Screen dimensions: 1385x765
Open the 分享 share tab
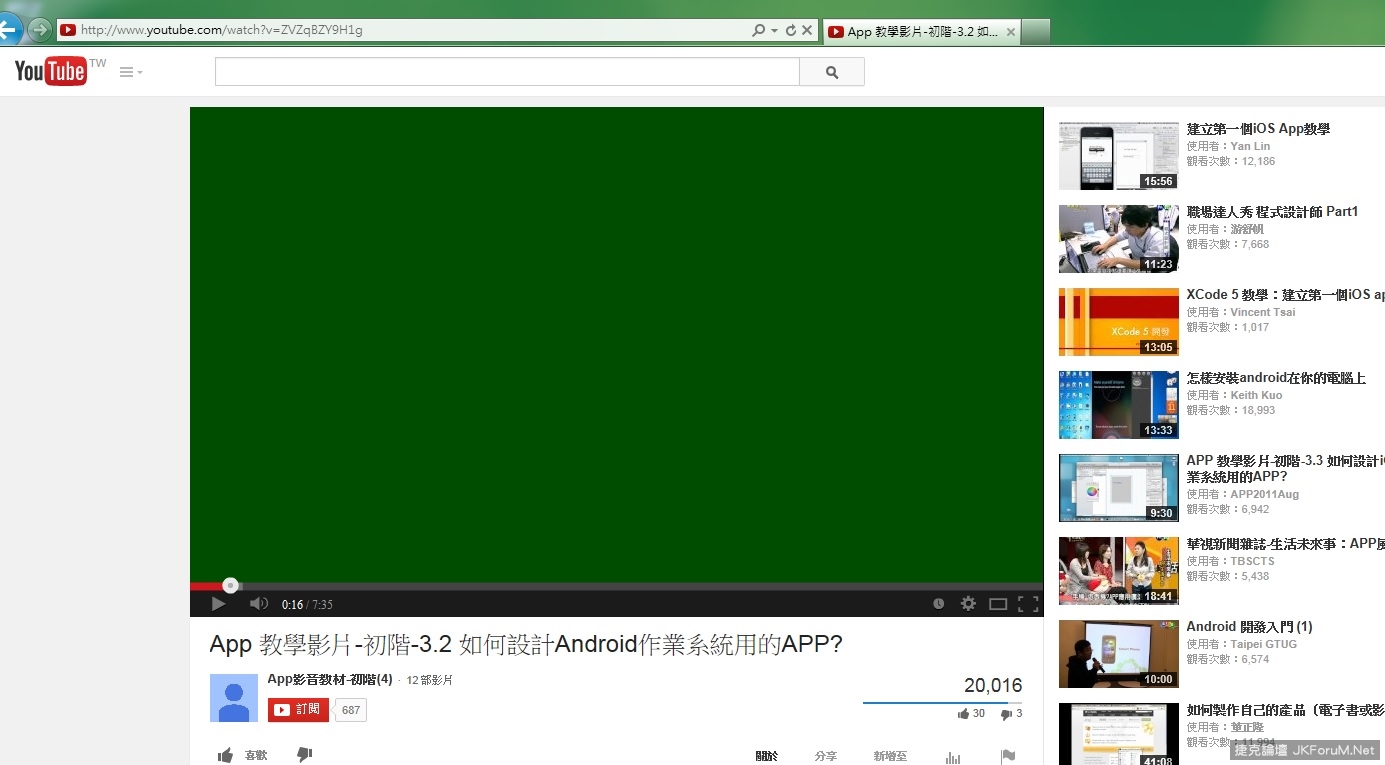(826, 756)
